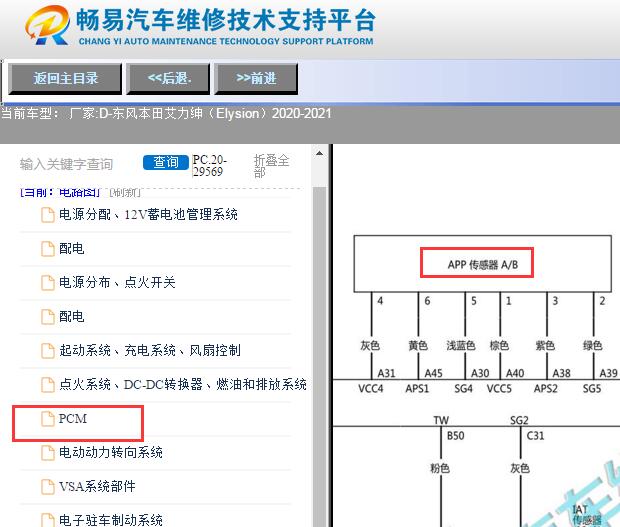Open VSA系统部件 tree item
This screenshot has height=527, width=620.
pos(97,486)
